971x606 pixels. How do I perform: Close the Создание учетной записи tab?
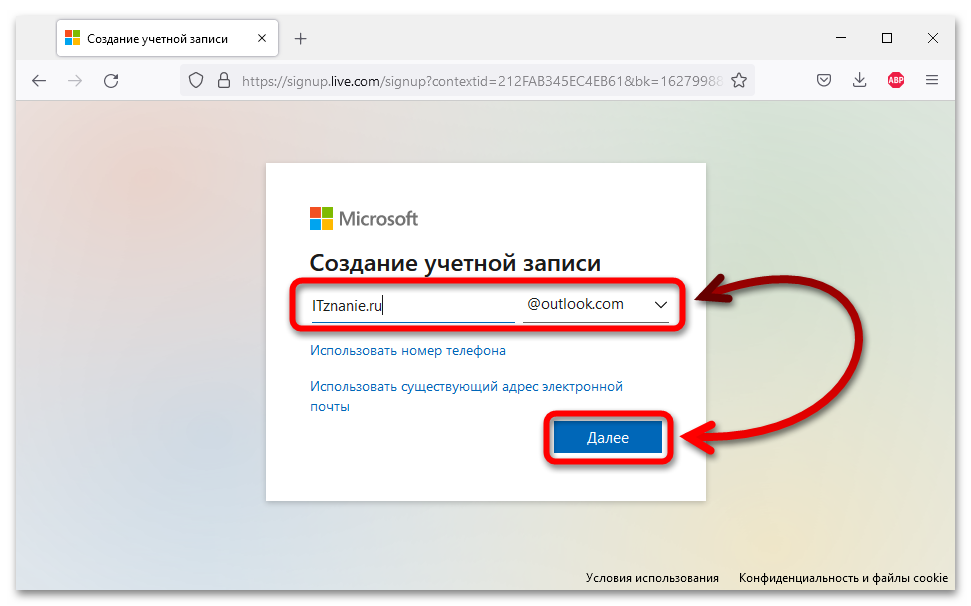pos(262,38)
